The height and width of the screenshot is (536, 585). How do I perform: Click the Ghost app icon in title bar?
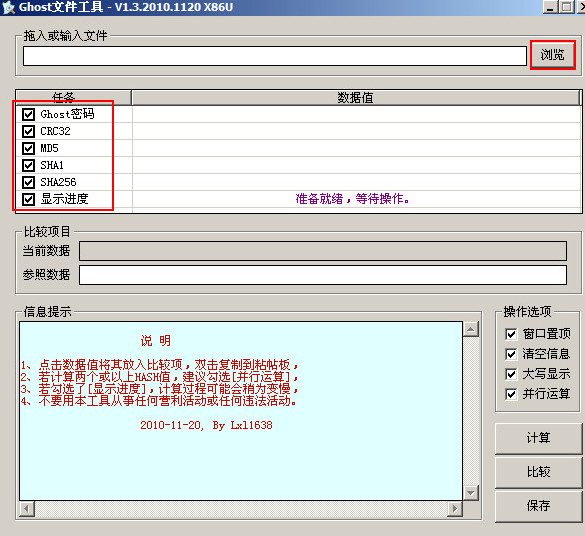pyautogui.click(x=8, y=7)
